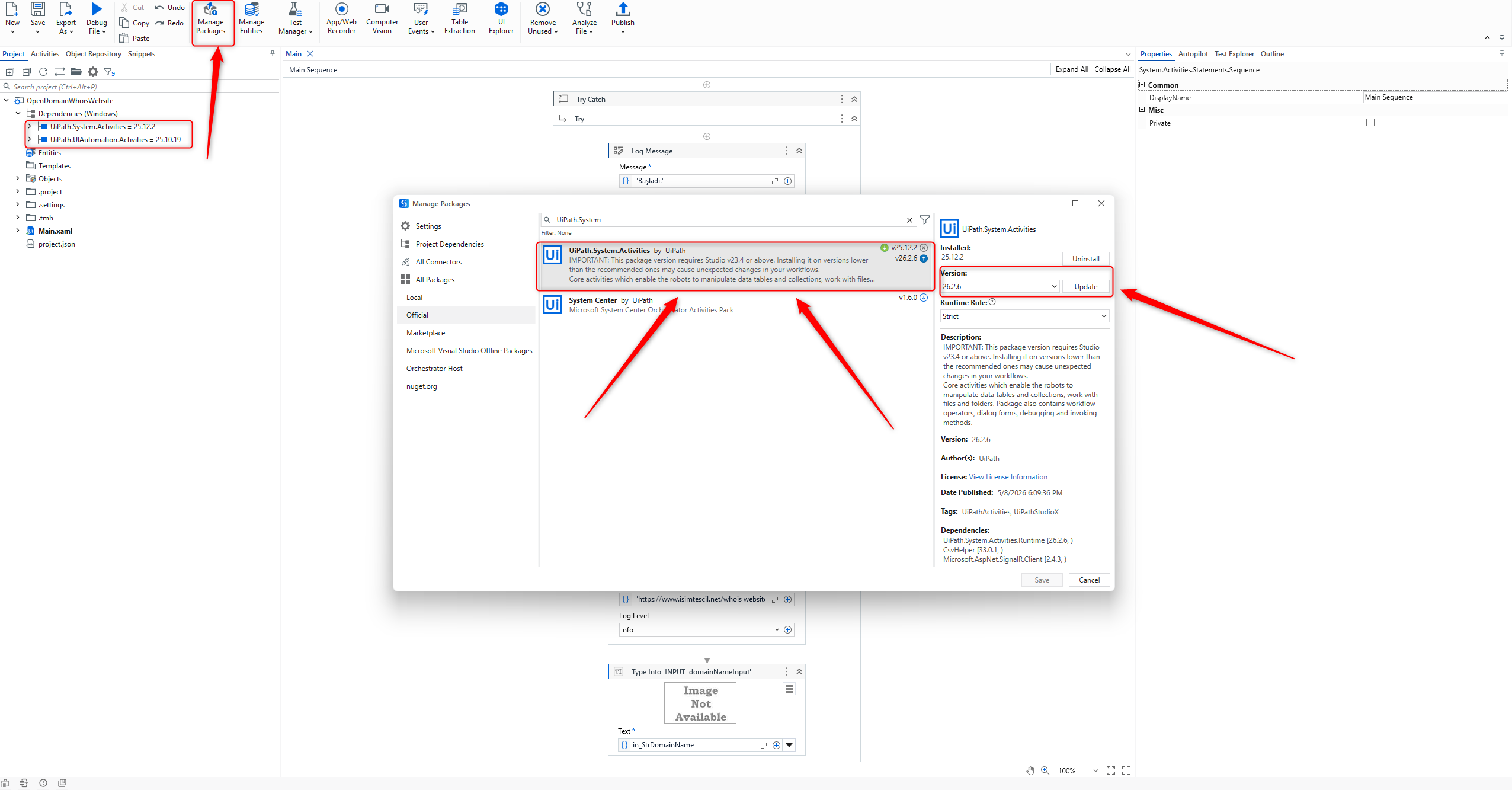Expand UiPath.System.Activities dependency node
This screenshot has width=1512, height=790.
(30, 127)
